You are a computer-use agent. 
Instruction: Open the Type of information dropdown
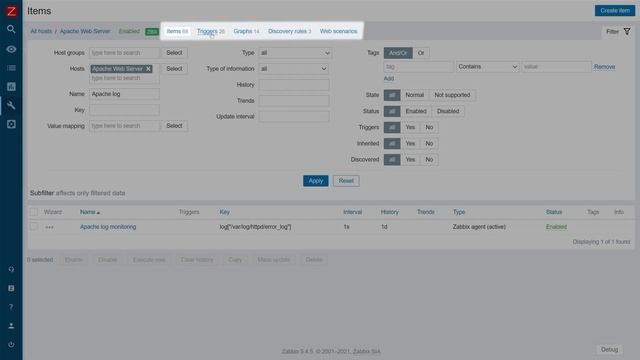[x=293, y=69]
